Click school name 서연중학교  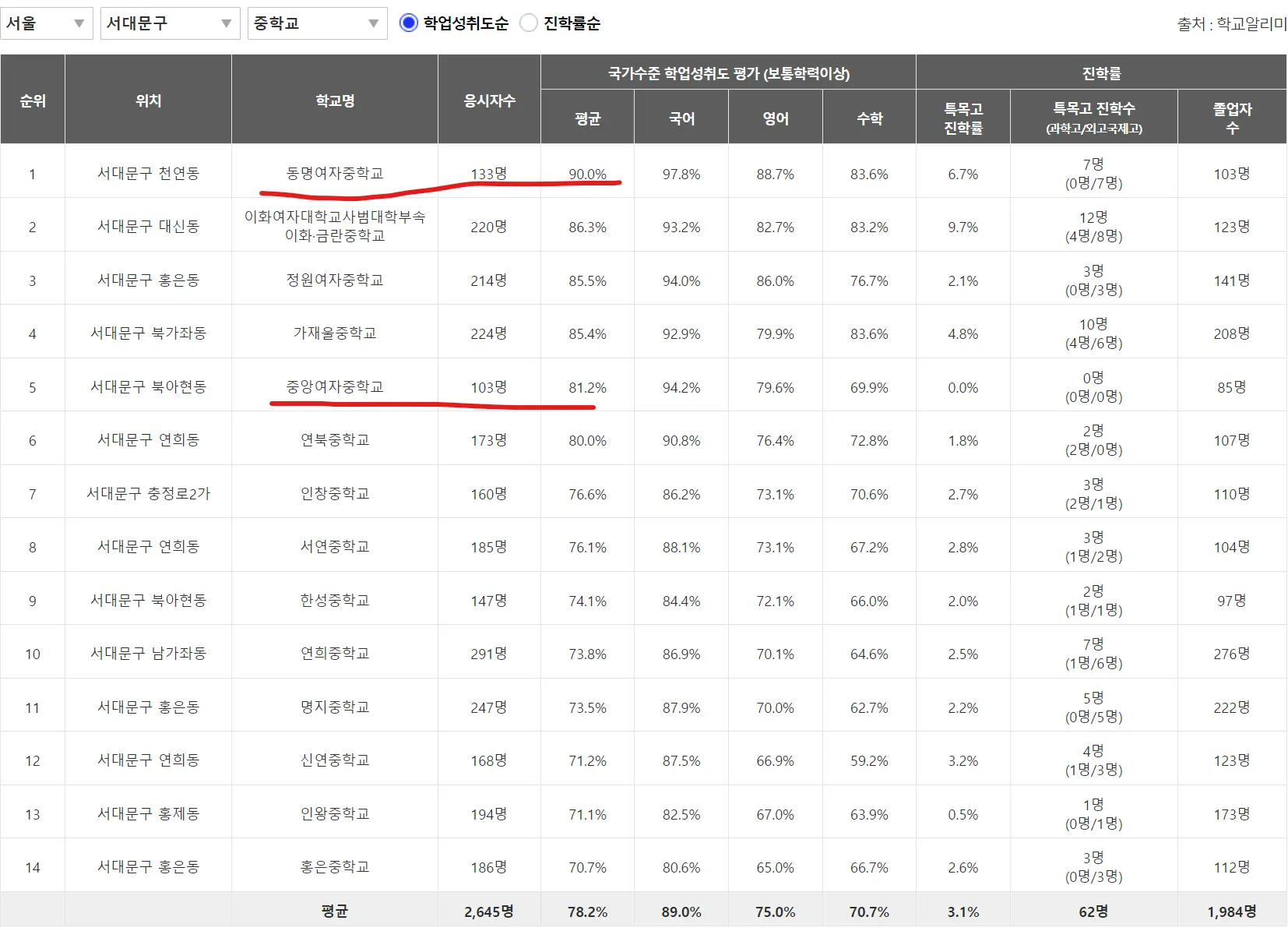(x=335, y=546)
